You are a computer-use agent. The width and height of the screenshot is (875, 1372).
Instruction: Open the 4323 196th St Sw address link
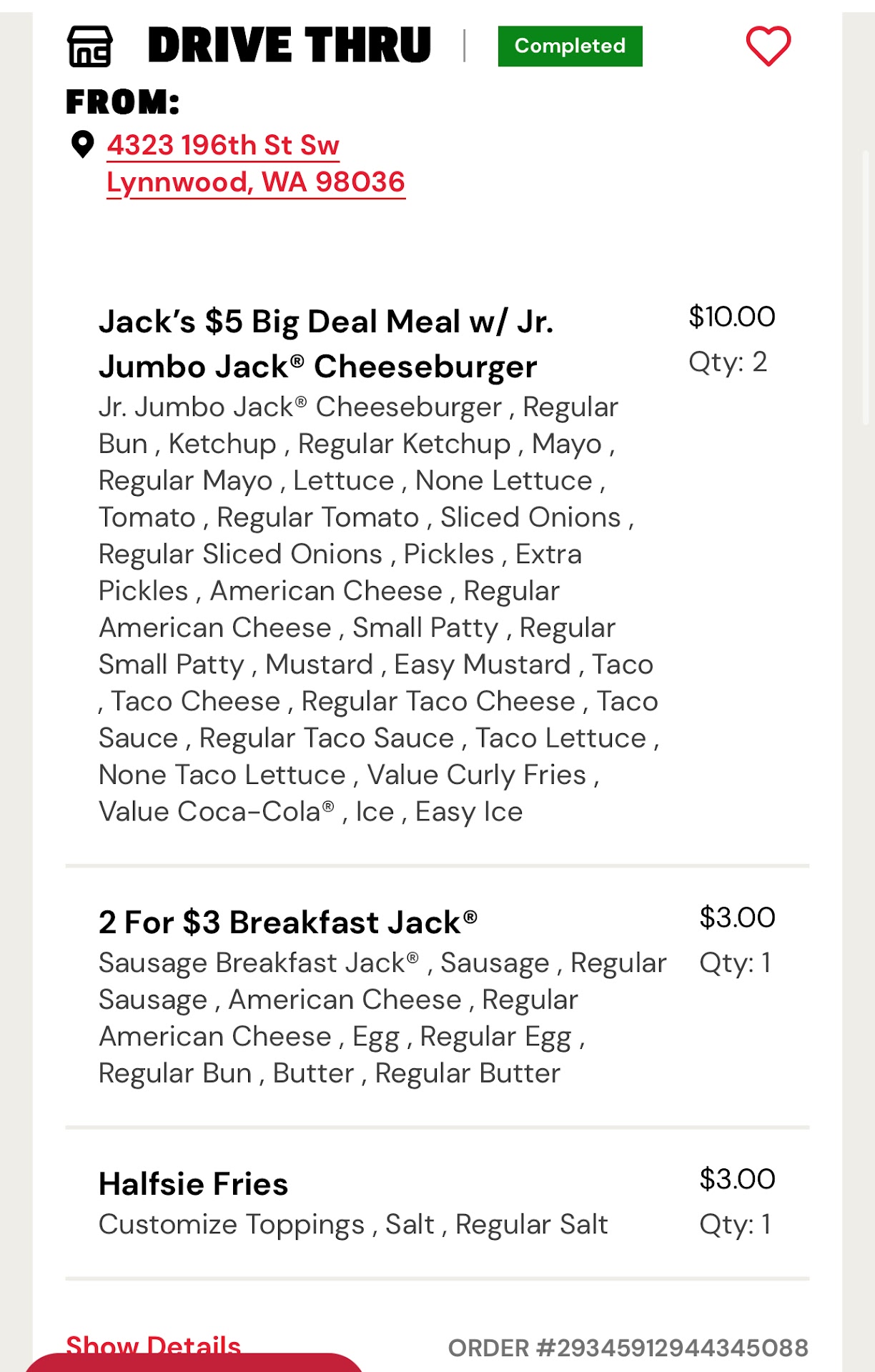point(223,145)
